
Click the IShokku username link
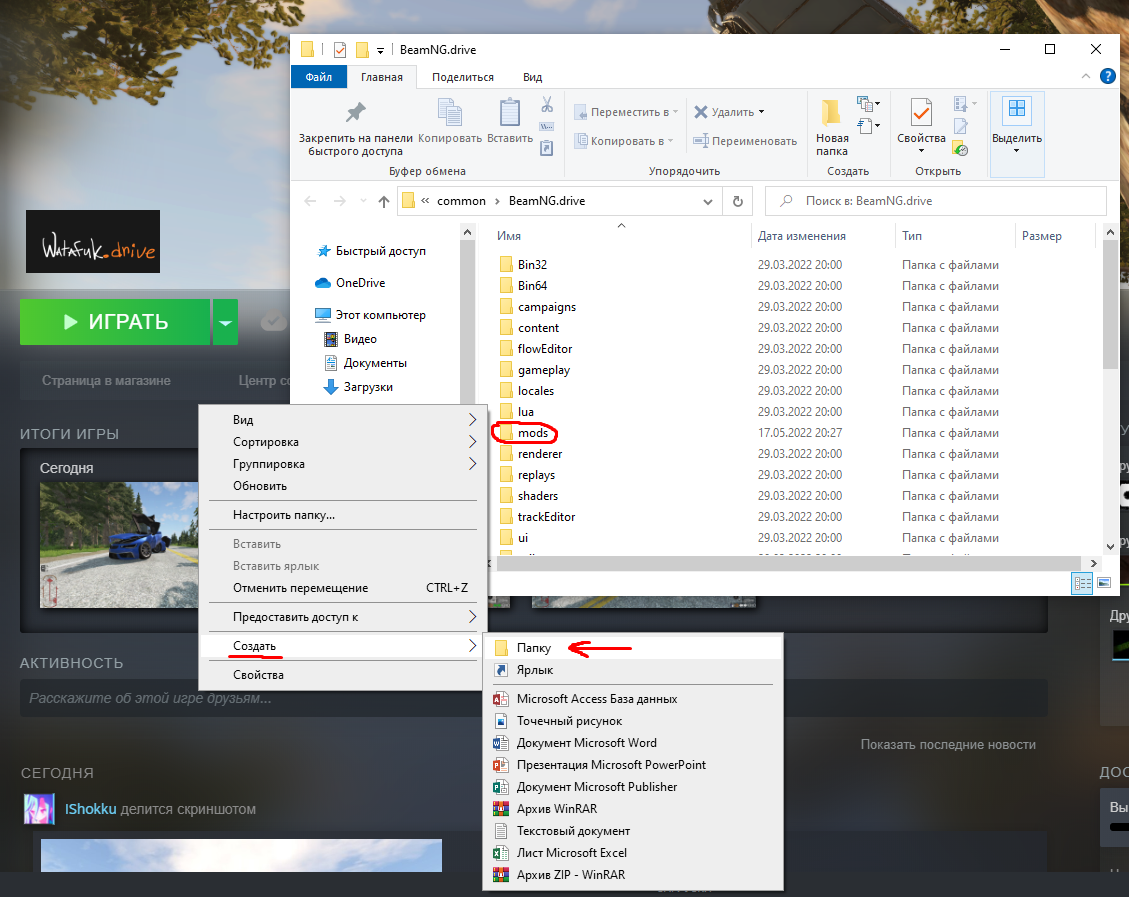click(x=91, y=809)
